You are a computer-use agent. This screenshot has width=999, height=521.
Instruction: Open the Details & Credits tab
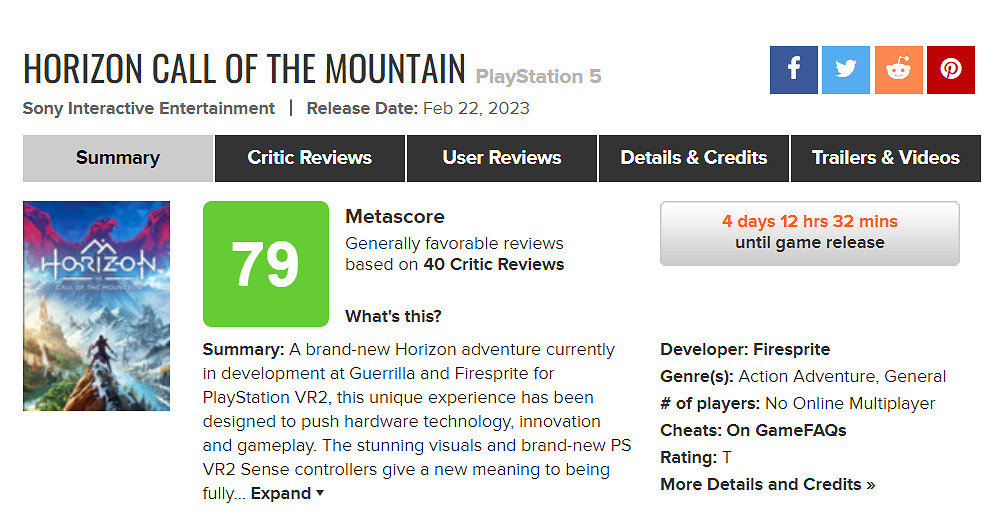[694, 158]
